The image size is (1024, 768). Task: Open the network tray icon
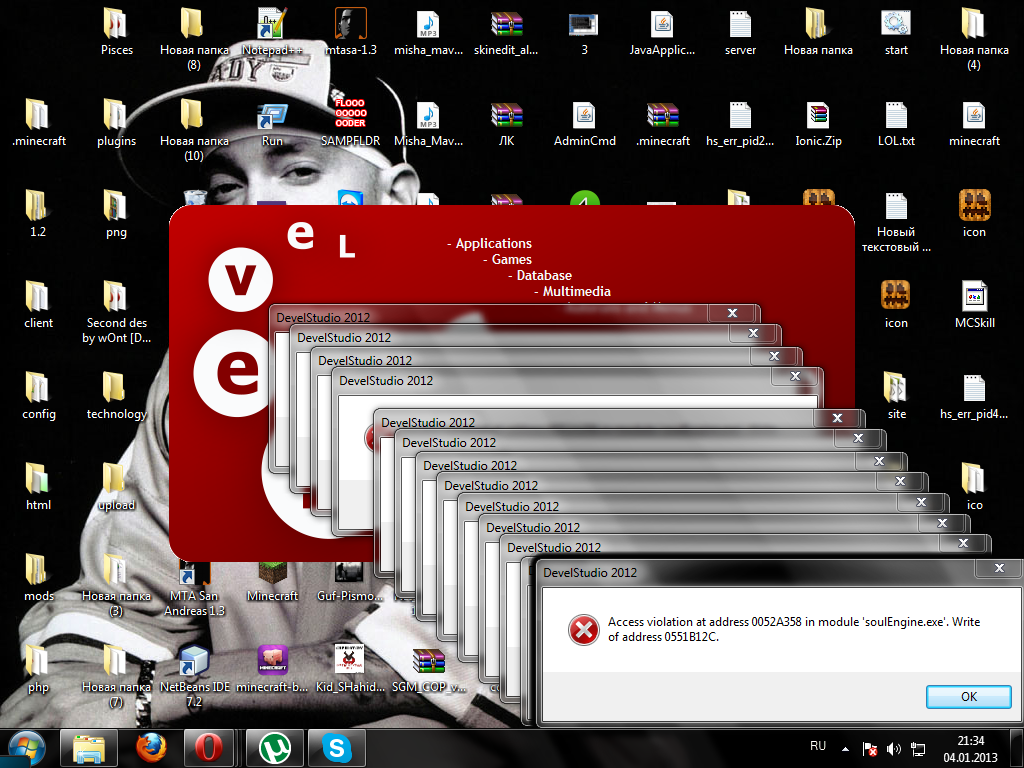(x=918, y=749)
